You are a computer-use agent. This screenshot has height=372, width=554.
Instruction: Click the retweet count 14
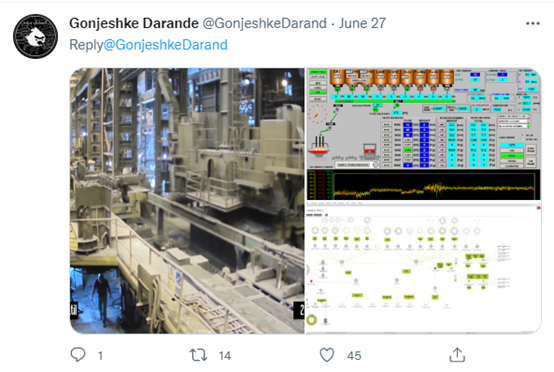[225, 355]
